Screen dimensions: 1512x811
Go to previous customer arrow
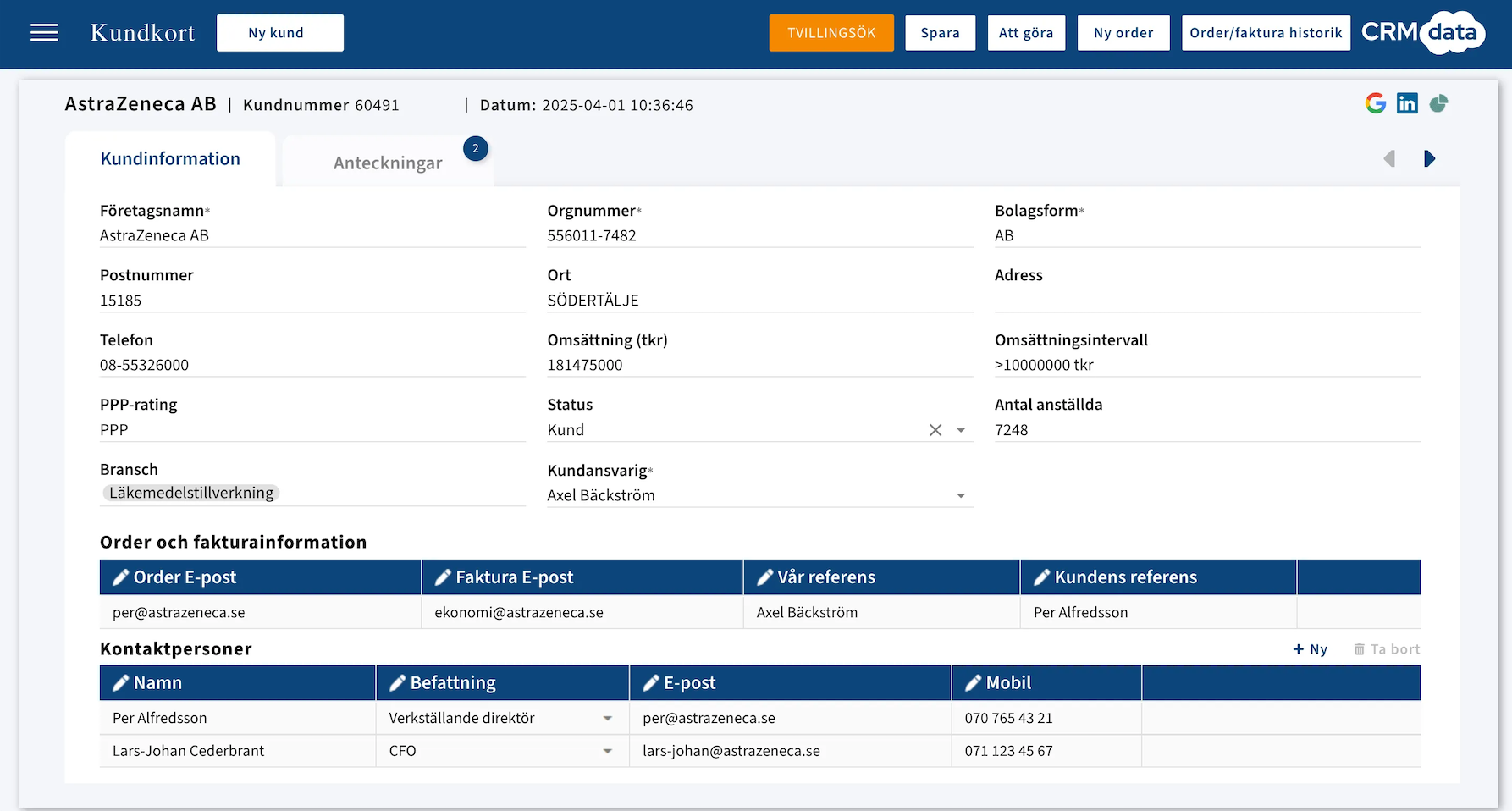point(1389,158)
